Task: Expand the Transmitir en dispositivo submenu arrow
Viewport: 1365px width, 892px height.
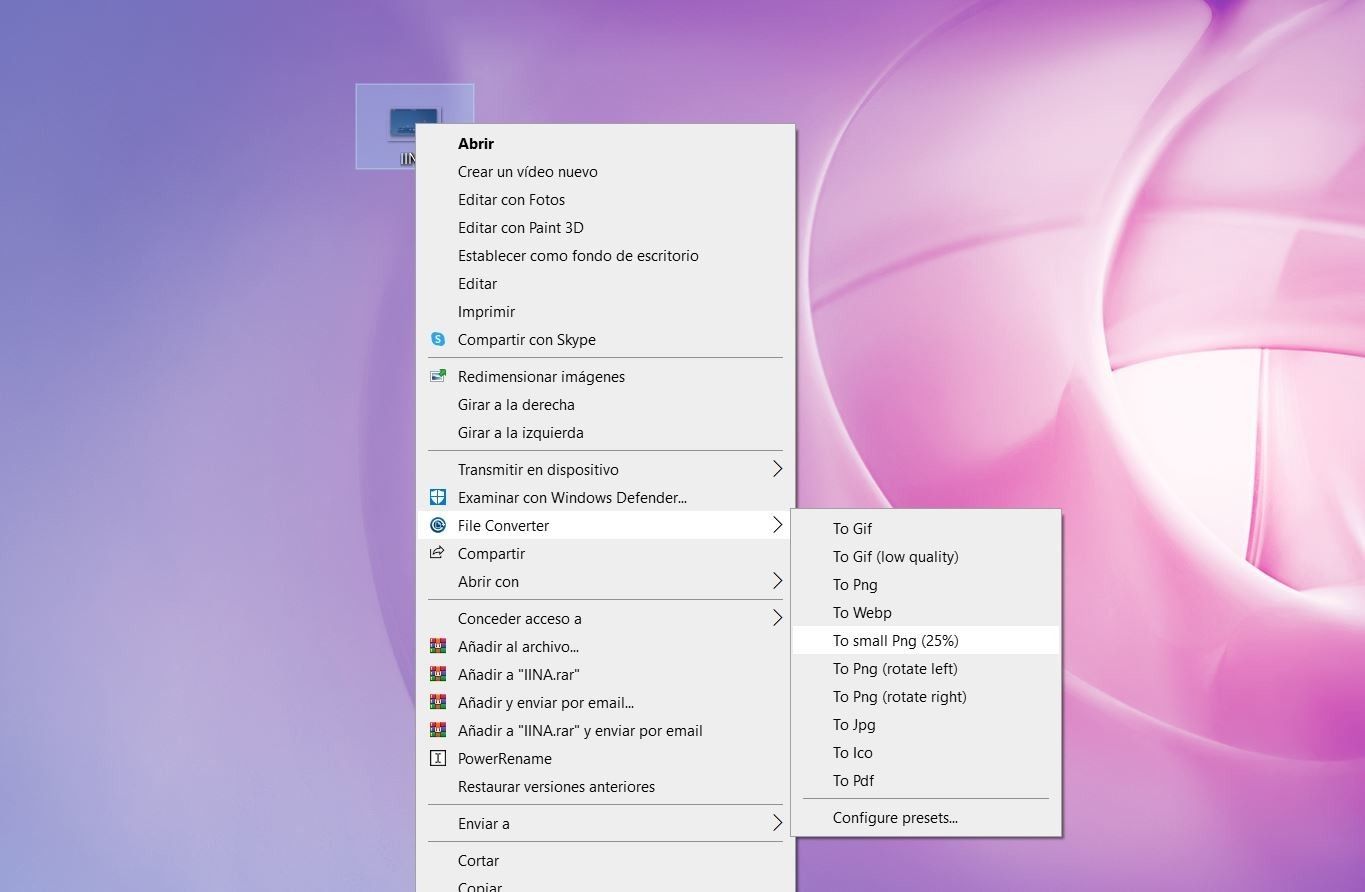Action: [x=777, y=470]
